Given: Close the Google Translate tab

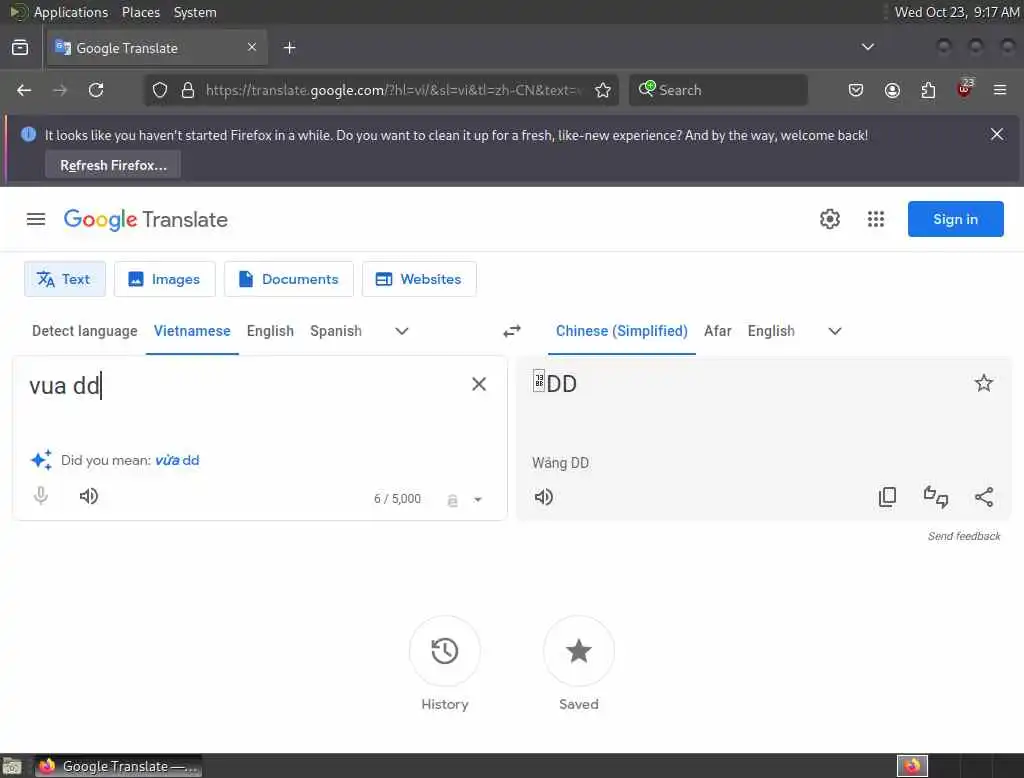Looking at the screenshot, I should tap(251, 47).
